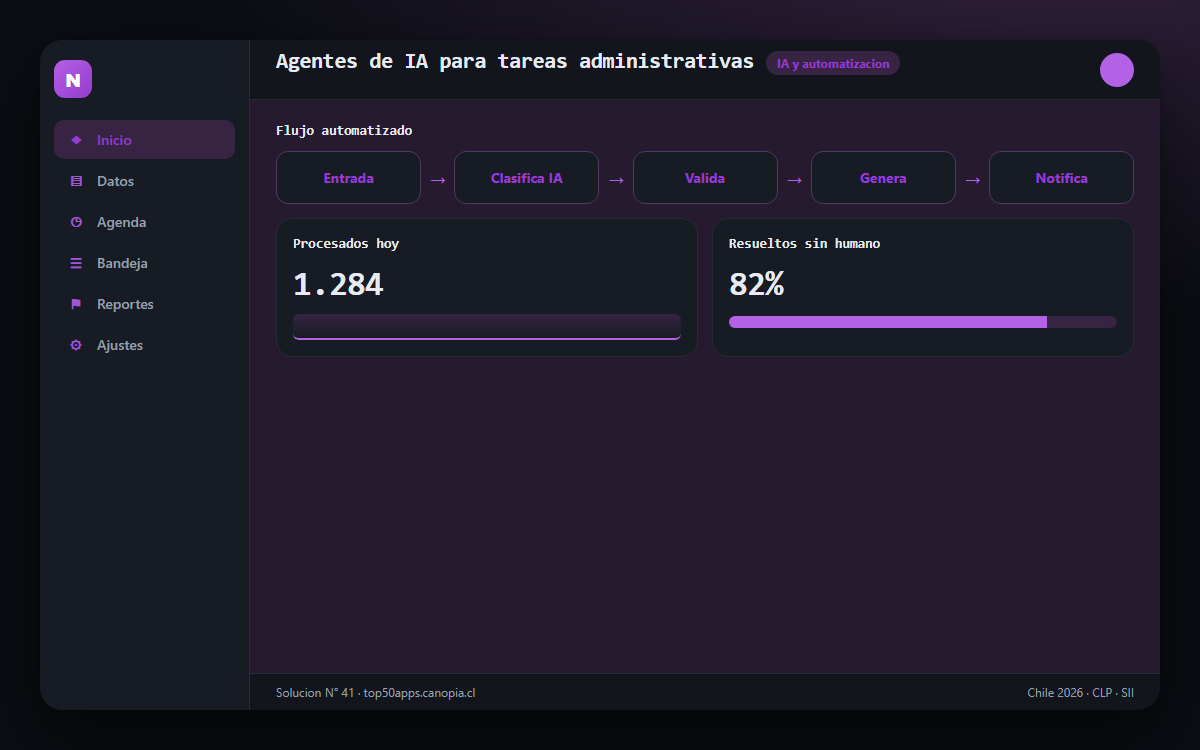1200x750 pixels.
Task: Open the Agenda section
Action: (144, 222)
